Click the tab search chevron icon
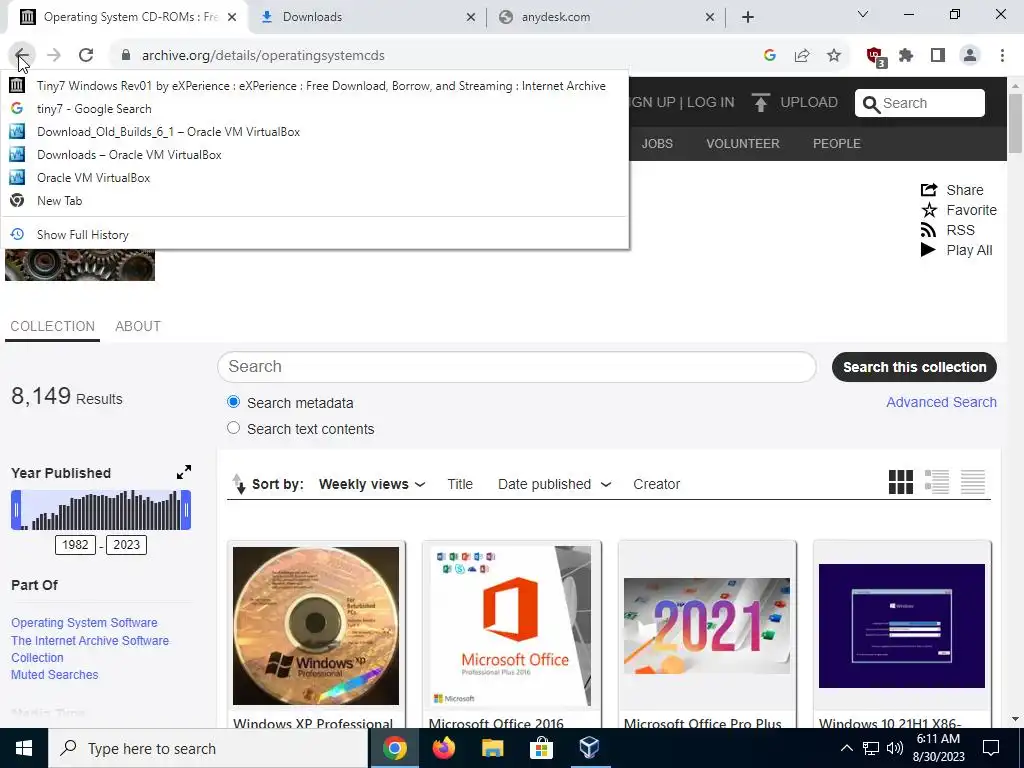The width and height of the screenshot is (1024, 768). coord(863,14)
